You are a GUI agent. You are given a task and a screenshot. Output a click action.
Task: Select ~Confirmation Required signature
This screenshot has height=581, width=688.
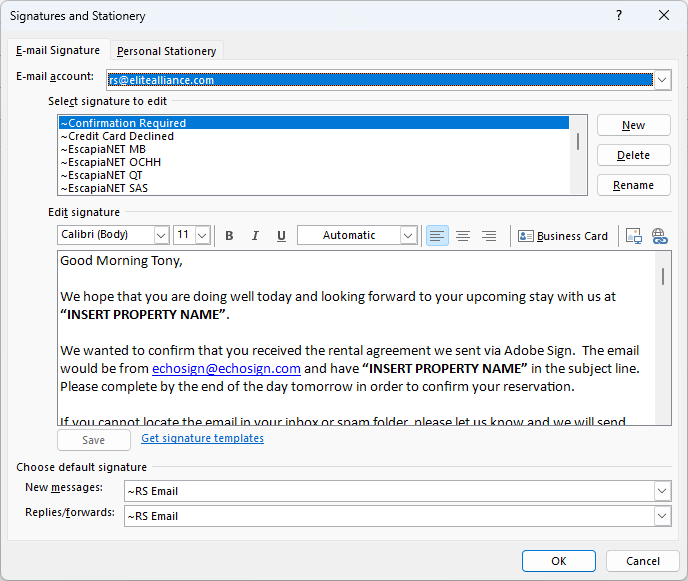314,123
